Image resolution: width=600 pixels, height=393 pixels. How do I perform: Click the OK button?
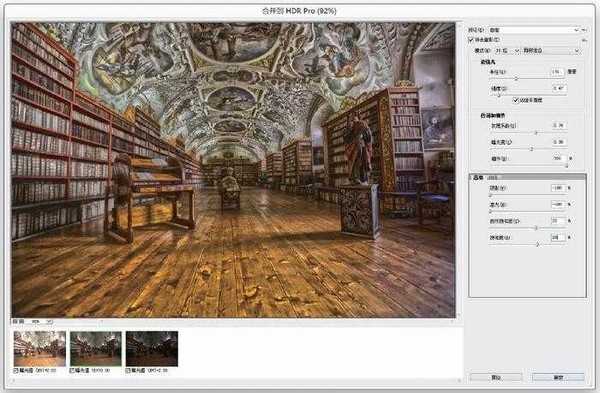558,377
